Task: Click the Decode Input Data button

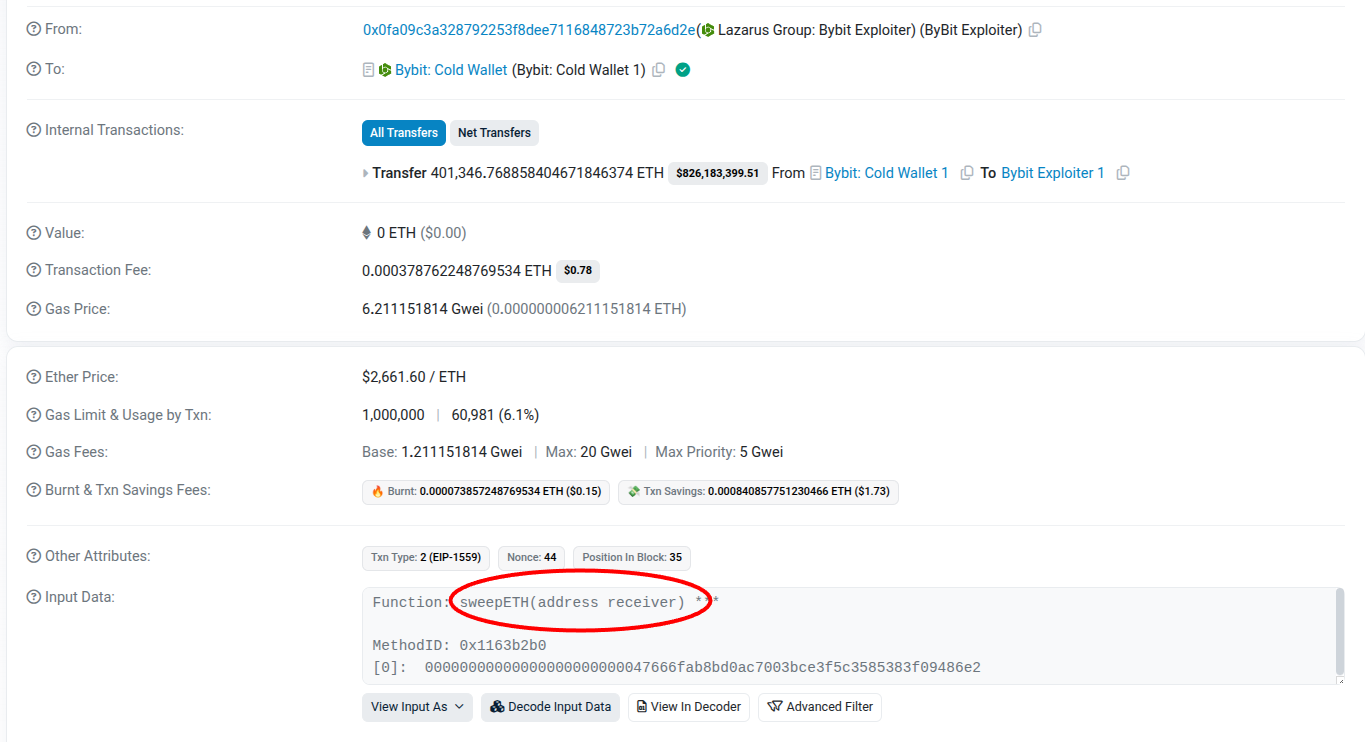Action: pos(550,707)
